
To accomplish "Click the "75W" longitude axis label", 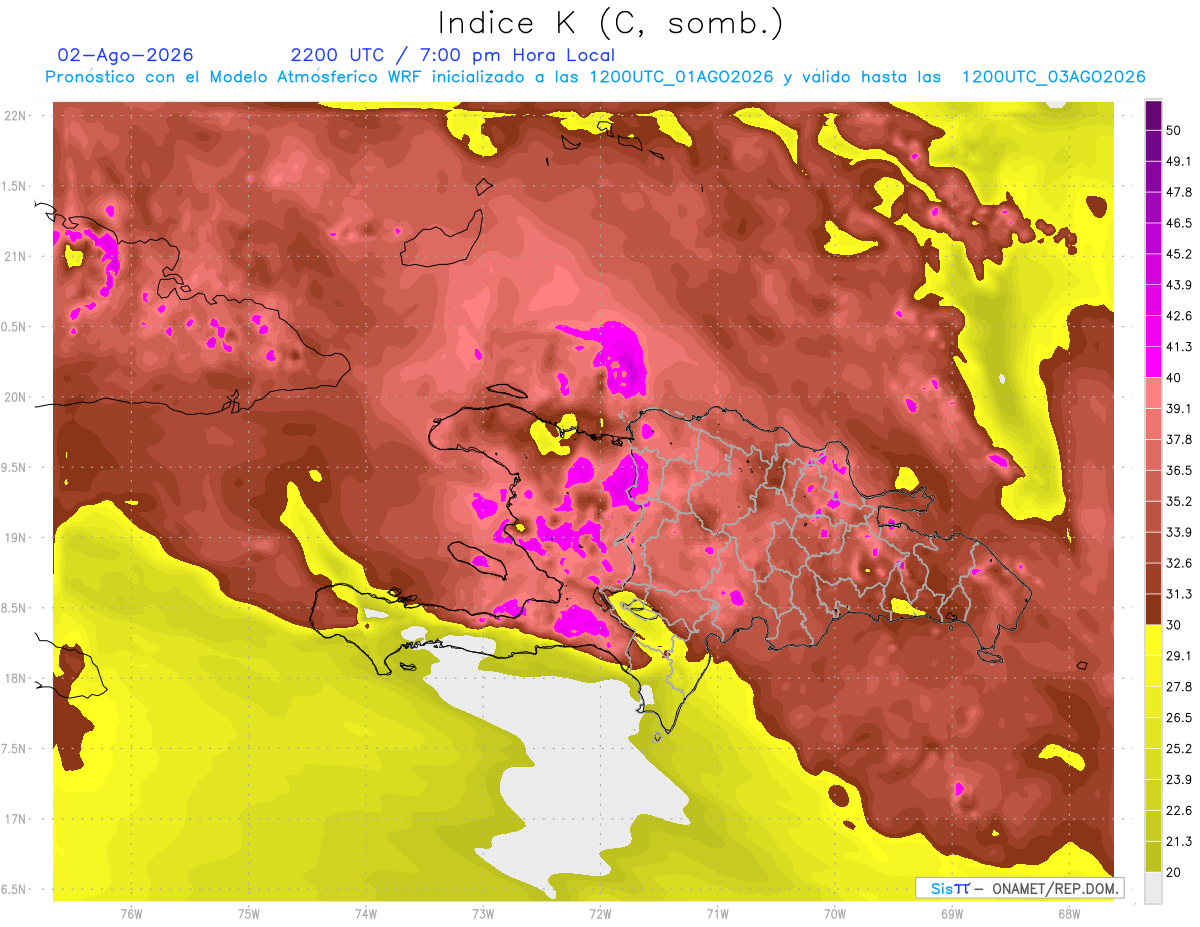I will point(249,914).
